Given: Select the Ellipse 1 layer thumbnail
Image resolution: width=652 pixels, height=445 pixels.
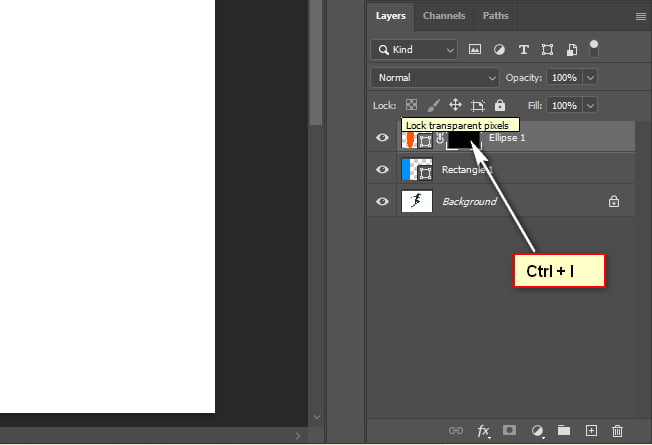Looking at the screenshot, I should pyautogui.click(x=417, y=139).
